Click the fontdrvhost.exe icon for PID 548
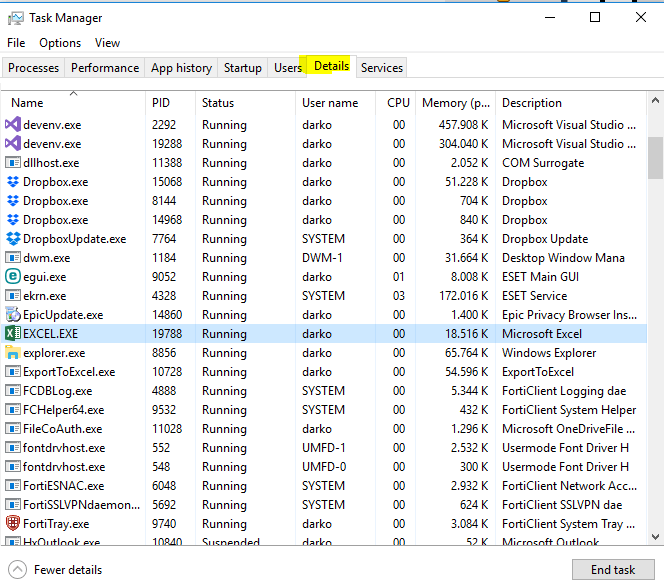Image resolution: width=664 pixels, height=588 pixels. point(13,467)
